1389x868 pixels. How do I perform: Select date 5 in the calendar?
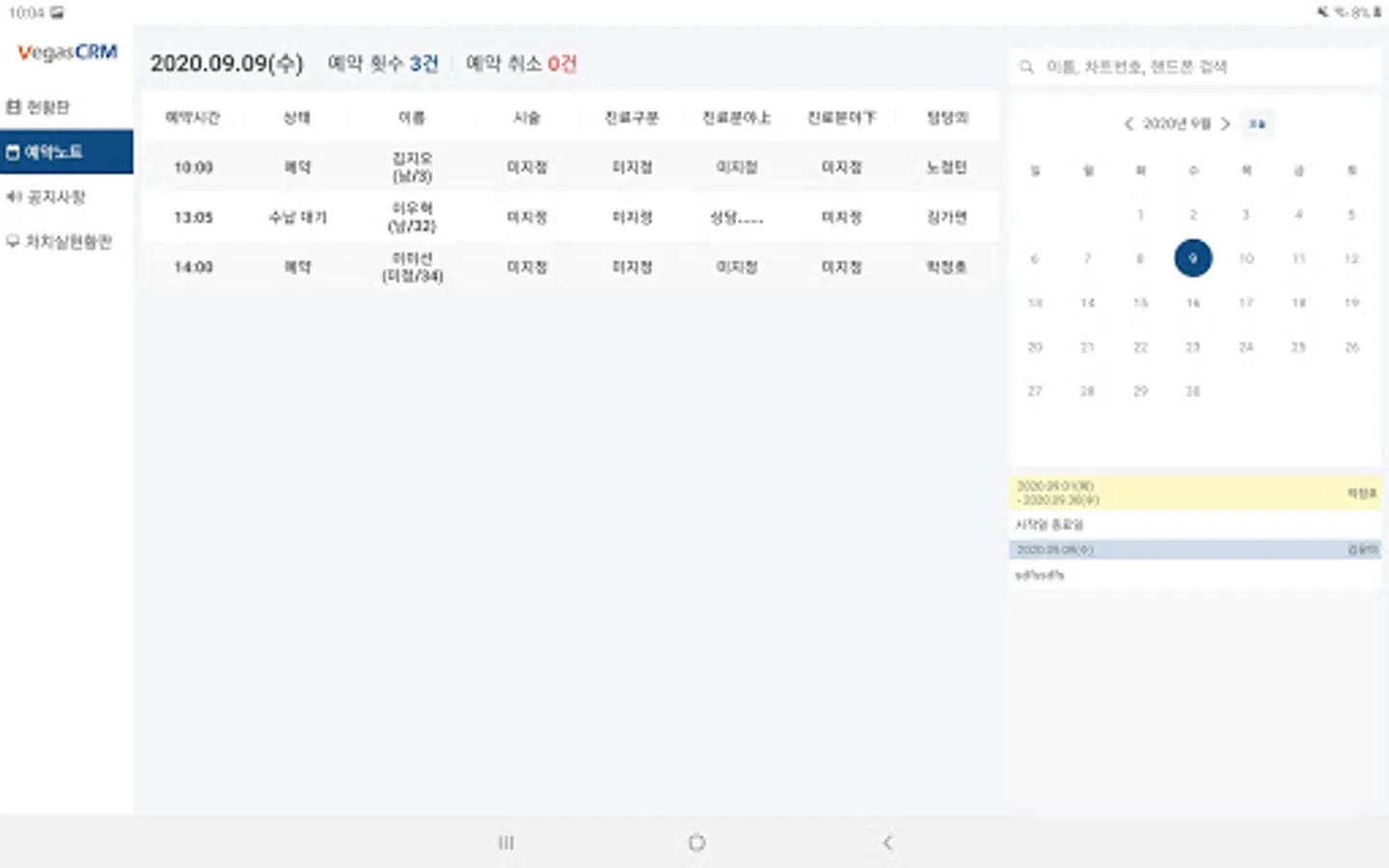pyautogui.click(x=1351, y=214)
